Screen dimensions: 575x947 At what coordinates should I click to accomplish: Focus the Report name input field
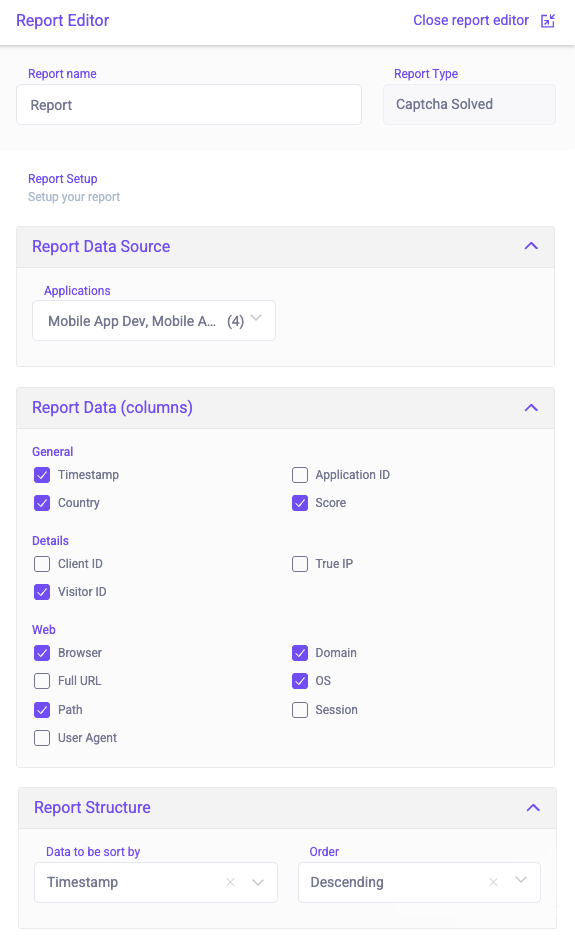click(x=189, y=105)
